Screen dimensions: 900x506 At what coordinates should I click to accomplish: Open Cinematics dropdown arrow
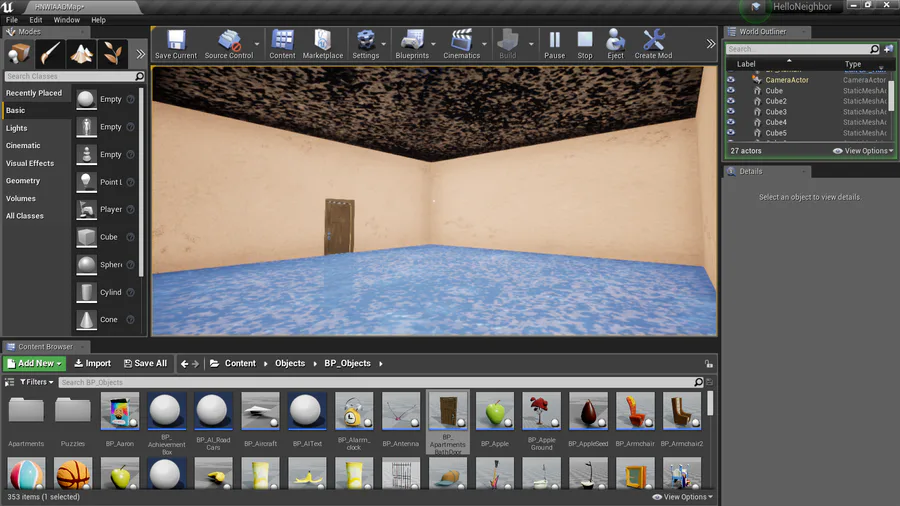484,44
